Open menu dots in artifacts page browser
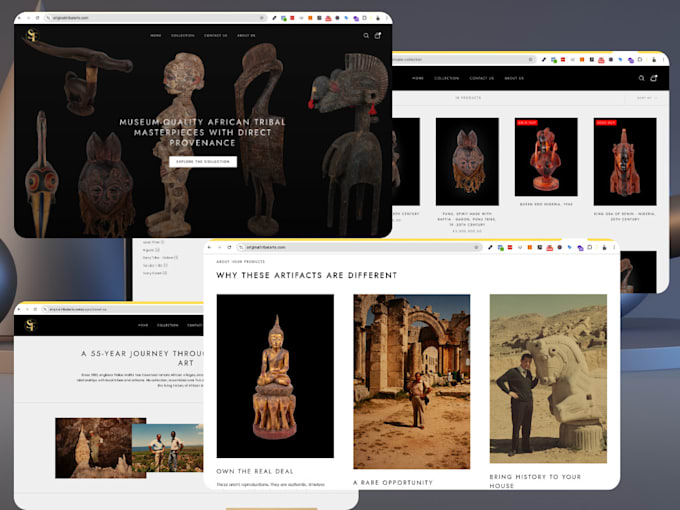 pos(614,247)
